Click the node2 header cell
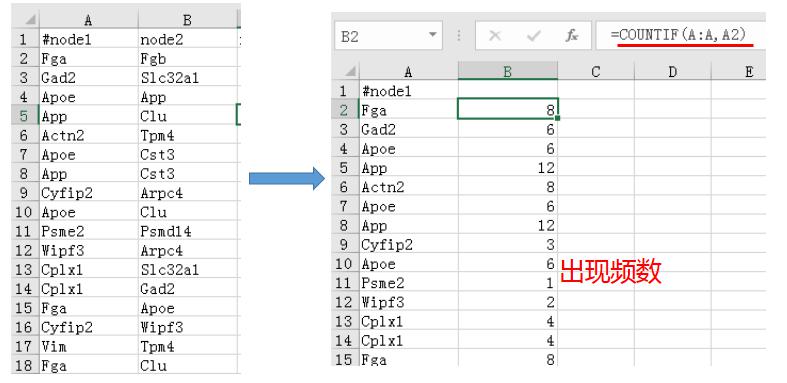787x383 pixels. pos(188,39)
